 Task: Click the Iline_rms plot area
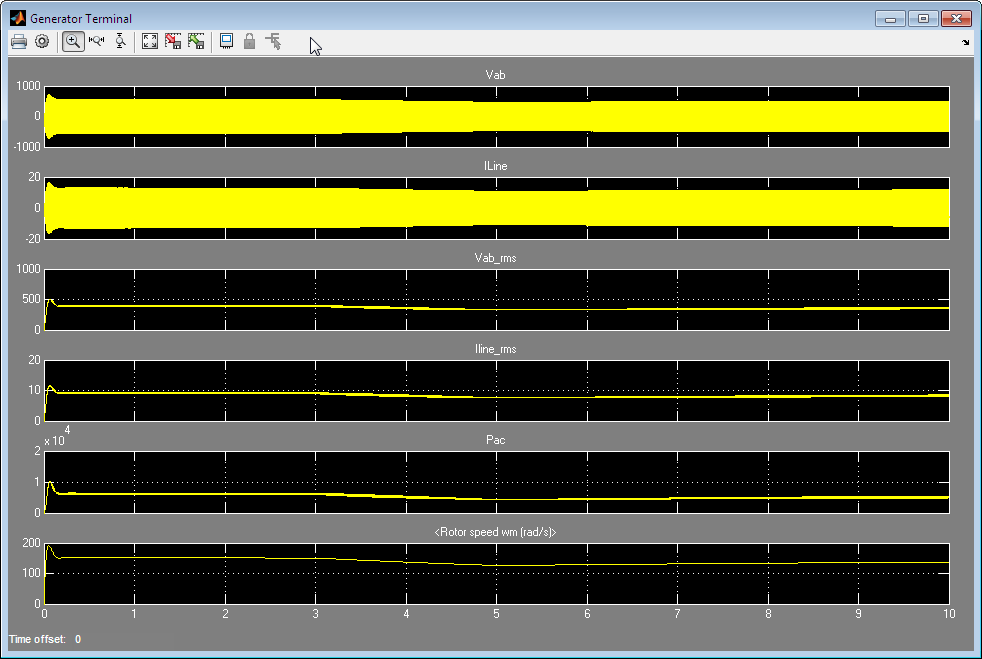(497, 390)
